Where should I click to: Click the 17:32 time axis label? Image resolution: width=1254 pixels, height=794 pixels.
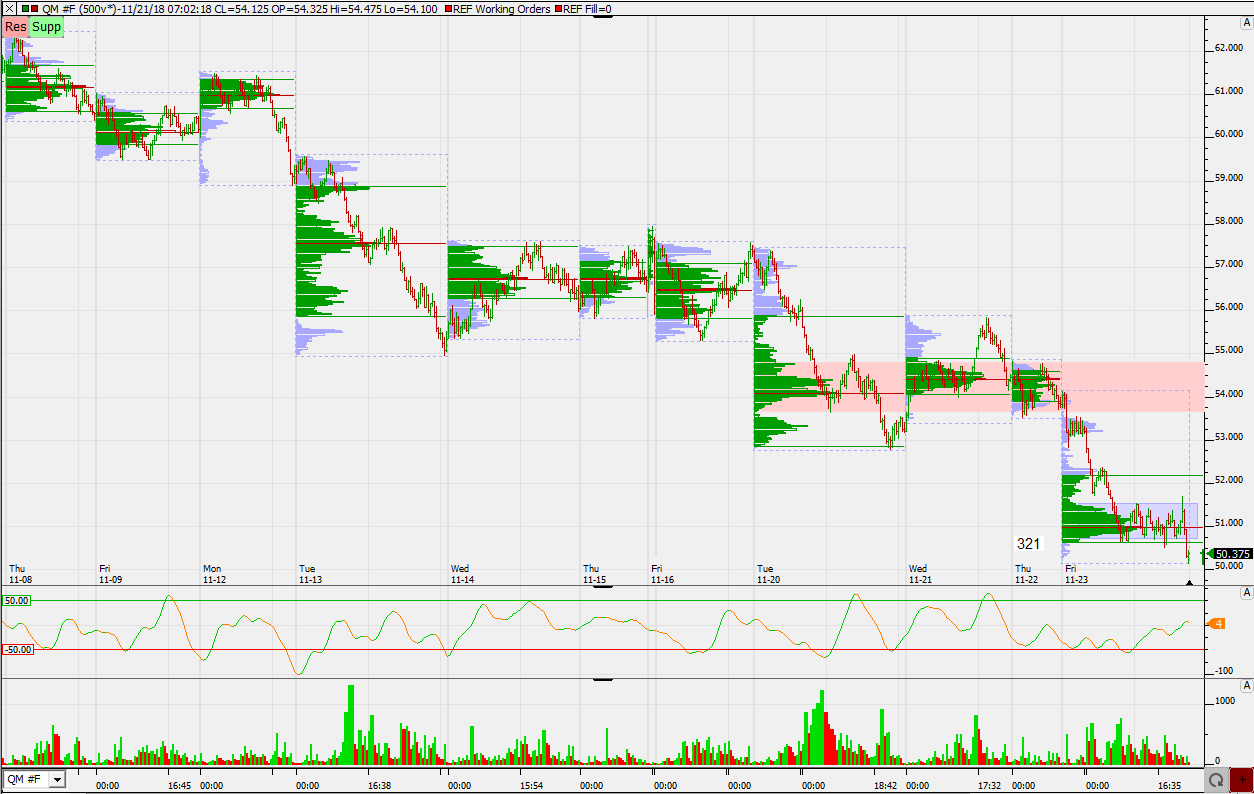(989, 785)
